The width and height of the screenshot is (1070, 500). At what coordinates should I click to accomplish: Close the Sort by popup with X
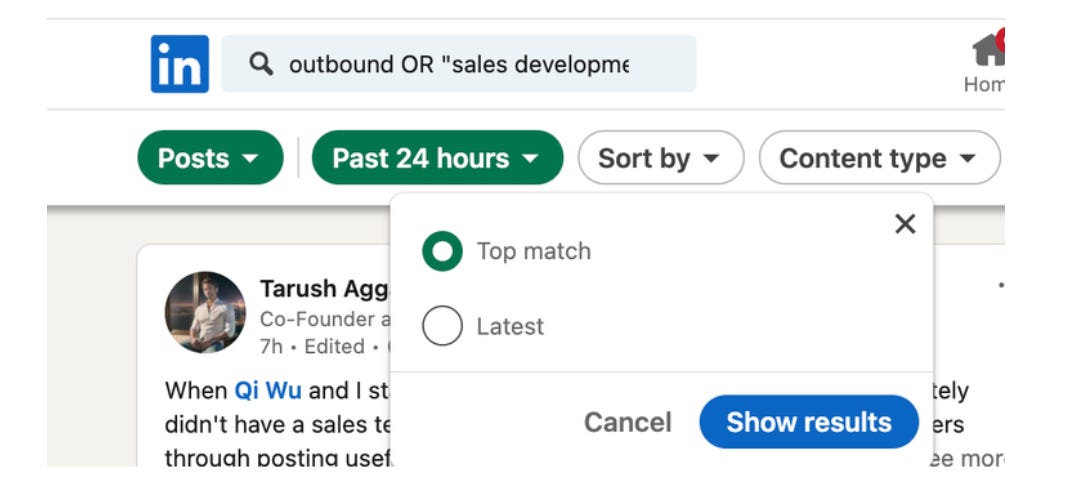tap(905, 224)
